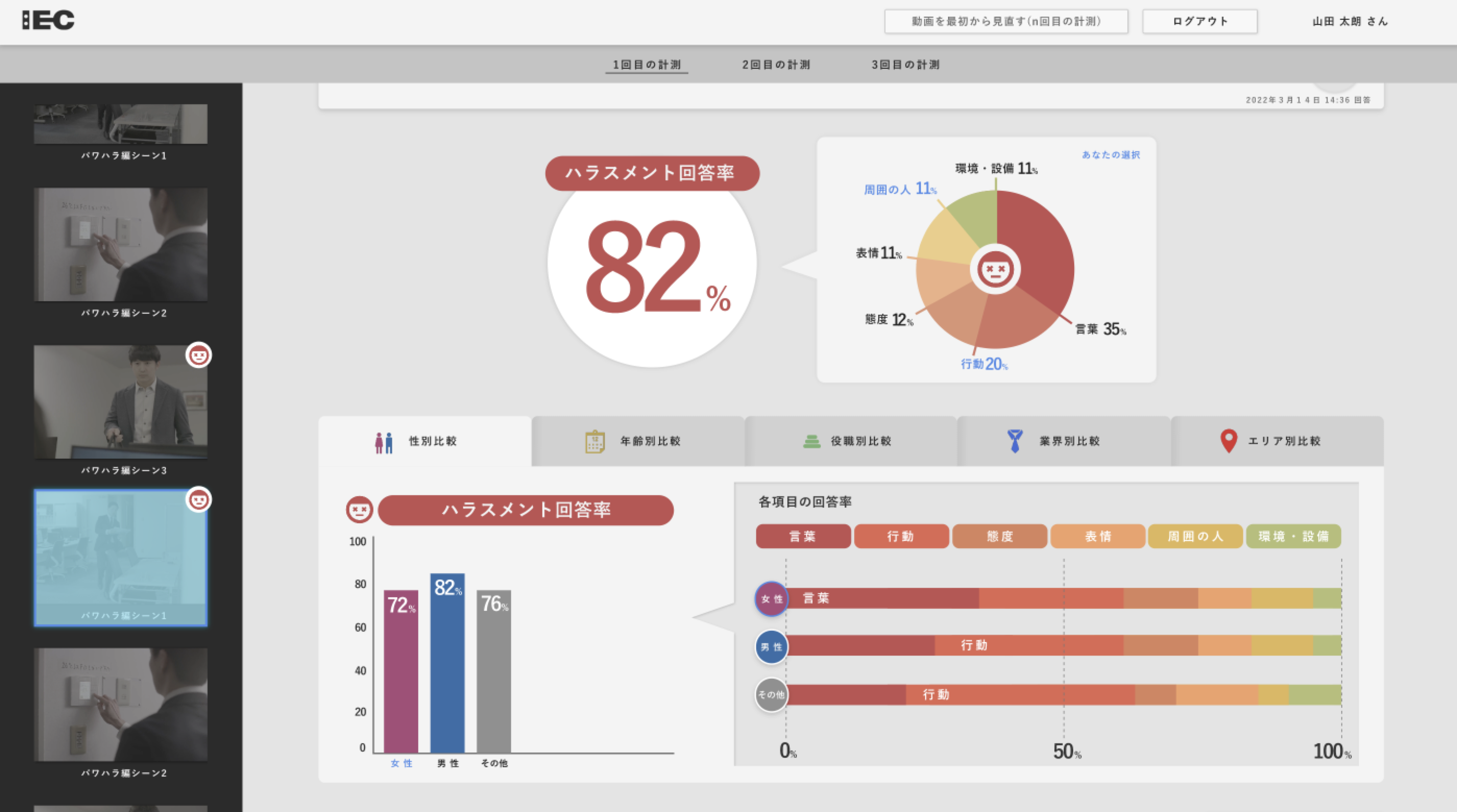This screenshot has width=1457, height=812.
Task: Click the calendar icon for 年齢別比較
Action: click(x=594, y=441)
